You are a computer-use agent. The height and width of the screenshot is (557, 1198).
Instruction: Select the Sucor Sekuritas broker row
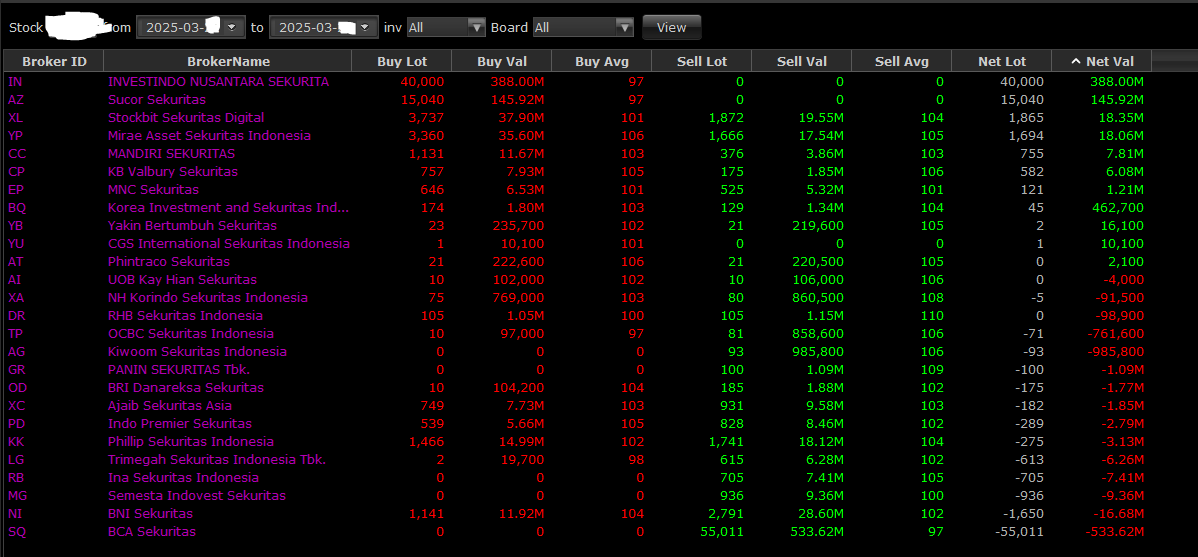click(578, 99)
